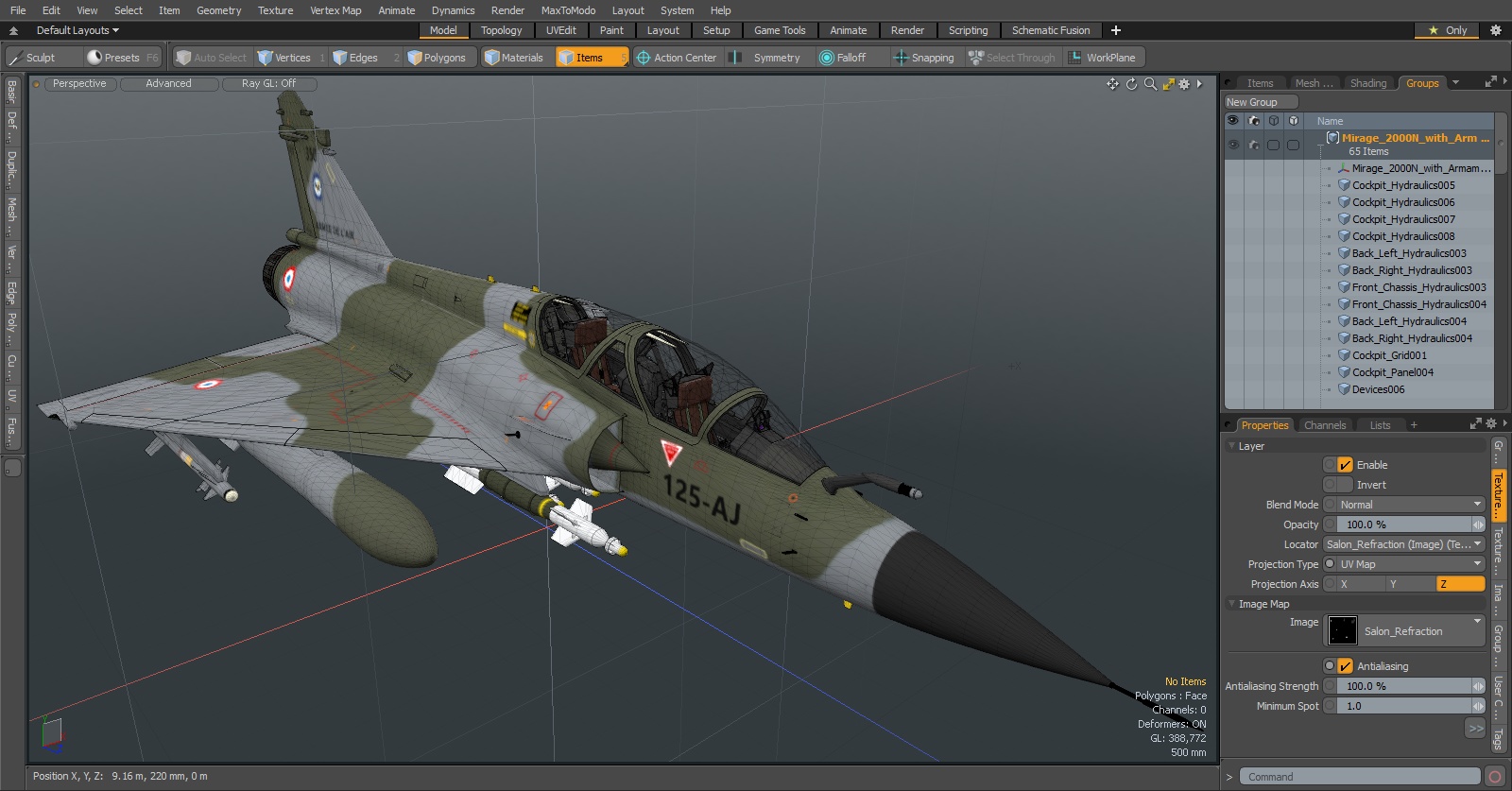Click the Ray GL: Off button
The image size is (1512, 791).
click(x=268, y=84)
